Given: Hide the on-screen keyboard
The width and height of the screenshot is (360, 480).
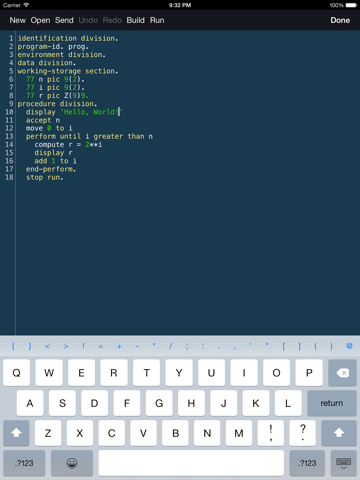Looking at the screenshot, I should pos(343,463).
